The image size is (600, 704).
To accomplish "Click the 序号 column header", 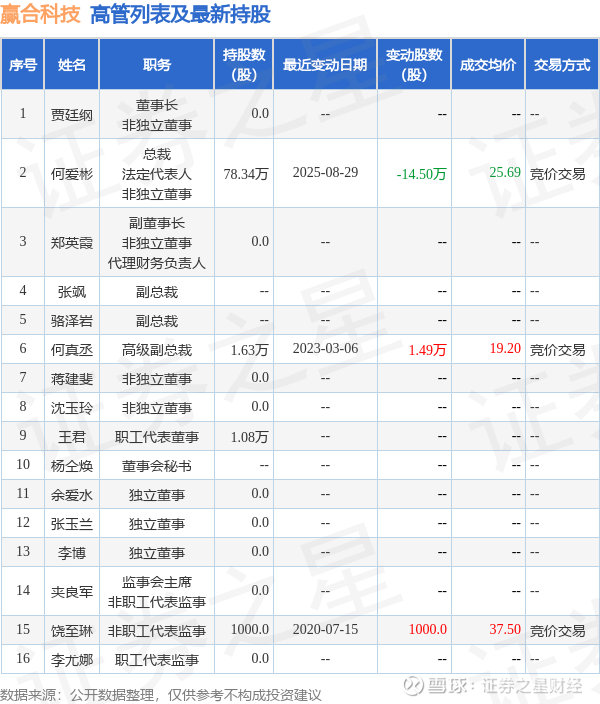I will pos(22,65).
